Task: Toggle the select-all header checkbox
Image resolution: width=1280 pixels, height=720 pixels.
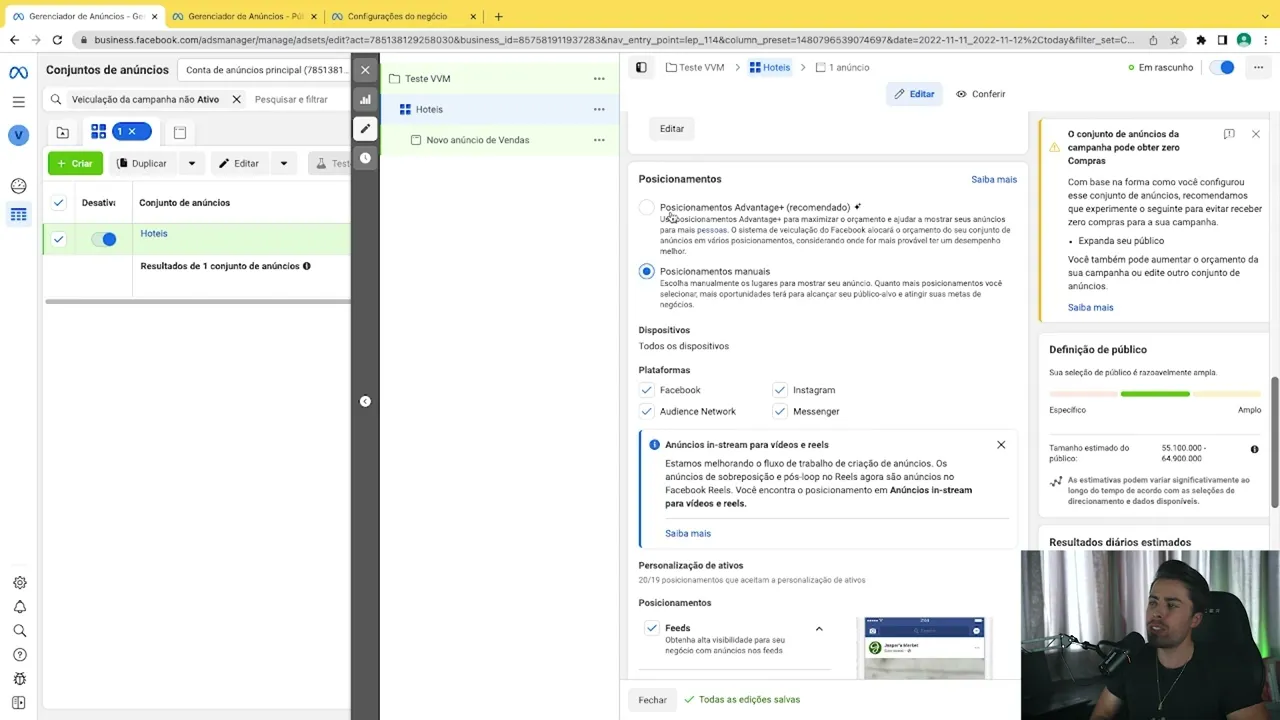Action: pyautogui.click(x=58, y=203)
